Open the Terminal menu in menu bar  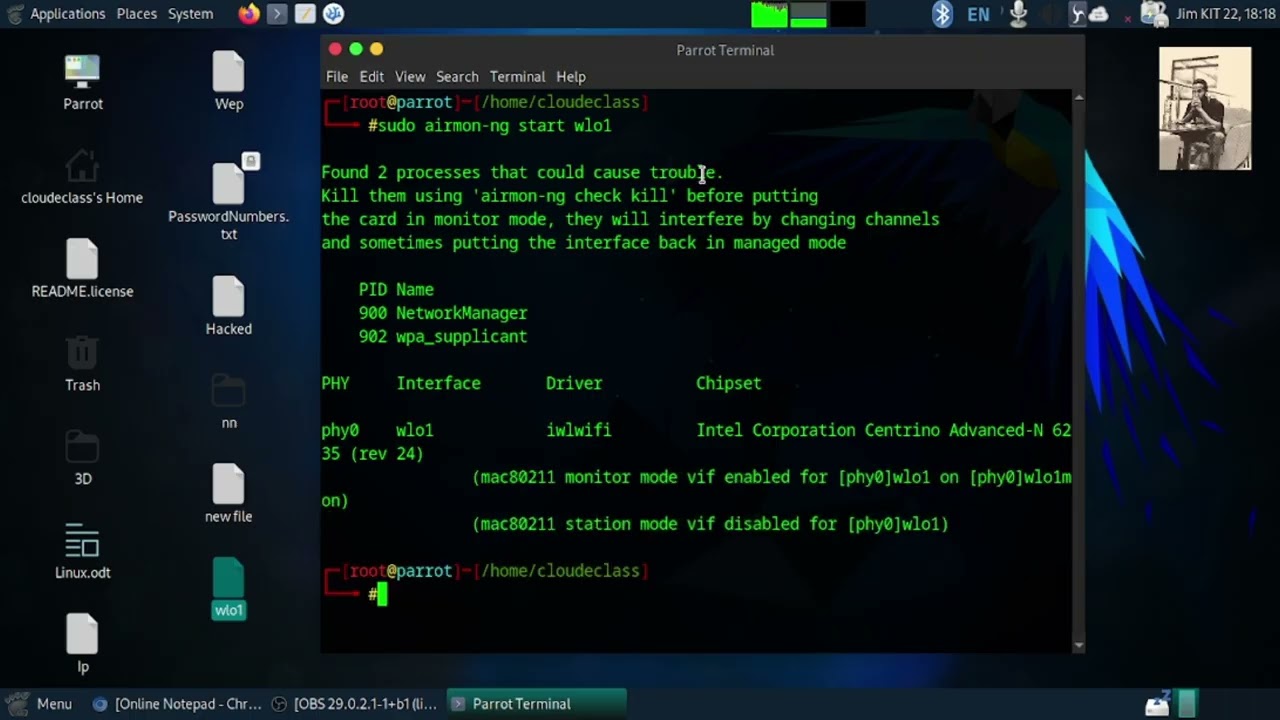coord(517,77)
